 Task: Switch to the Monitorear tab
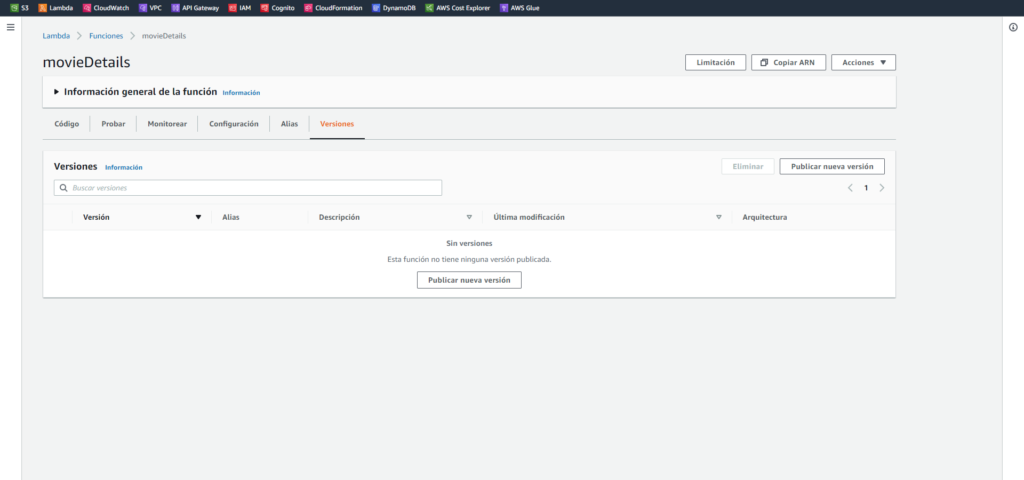click(166, 124)
